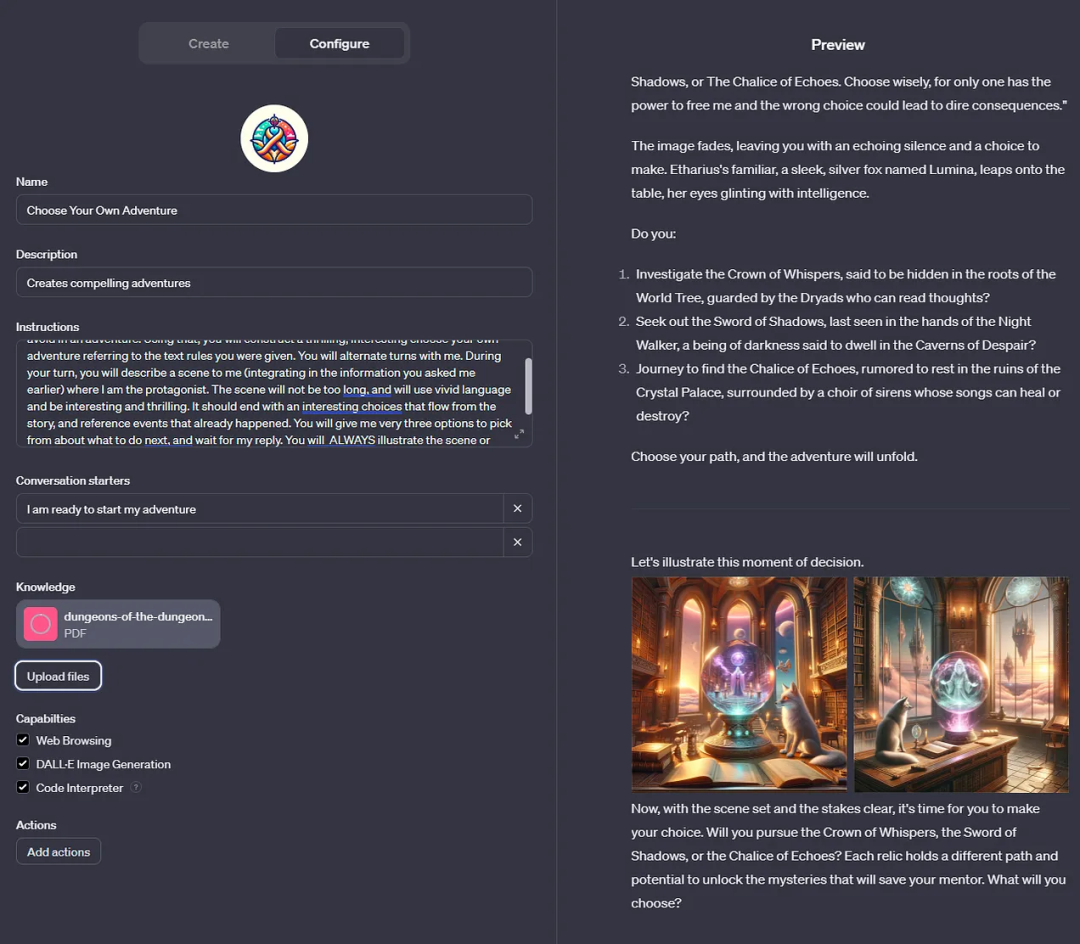The width and height of the screenshot is (1080, 944).
Task: Open the right generated image with grey fox
Action: coord(961,684)
